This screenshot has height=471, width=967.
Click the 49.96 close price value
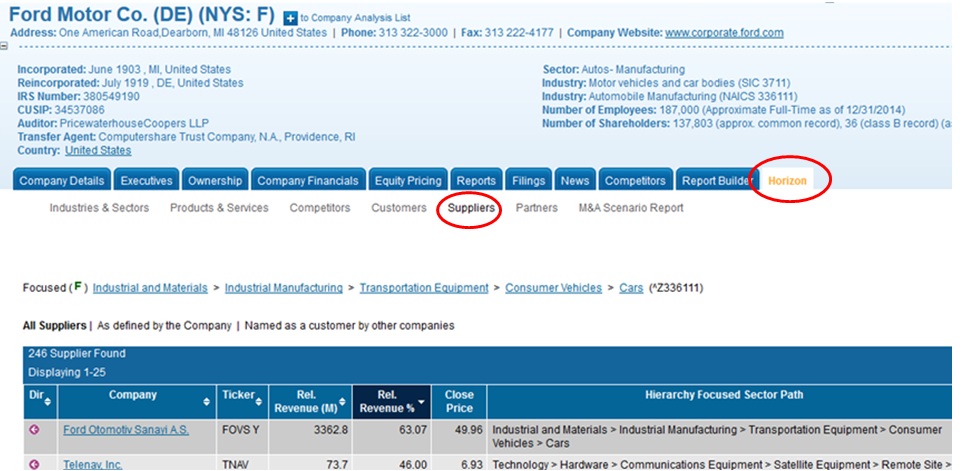(x=469, y=430)
